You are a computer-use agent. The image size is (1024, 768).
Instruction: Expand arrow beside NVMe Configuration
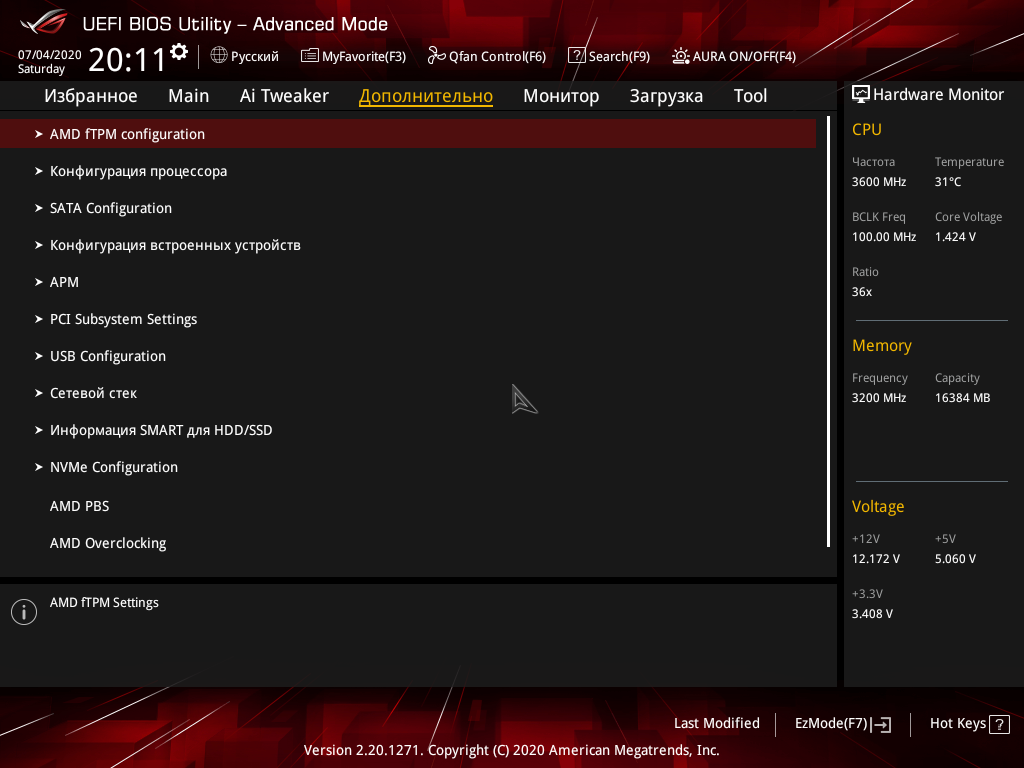tap(39, 467)
